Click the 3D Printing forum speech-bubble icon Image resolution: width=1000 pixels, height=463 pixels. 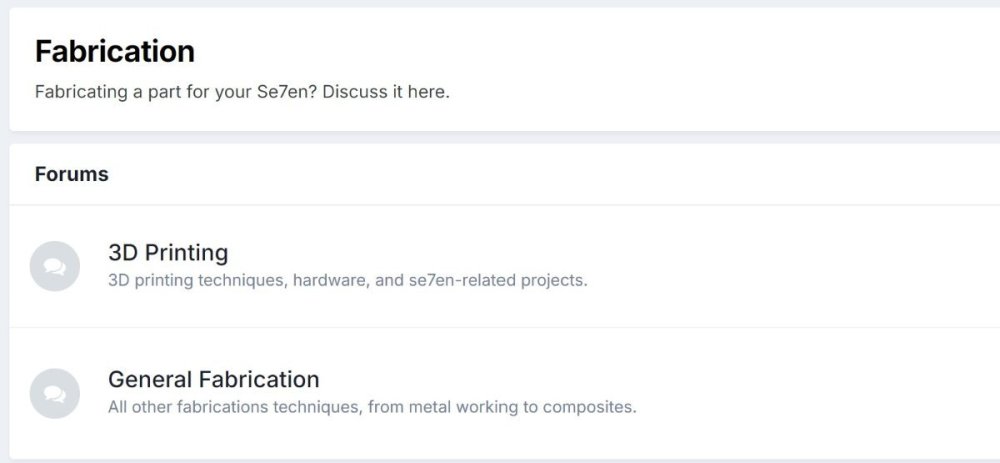point(55,266)
